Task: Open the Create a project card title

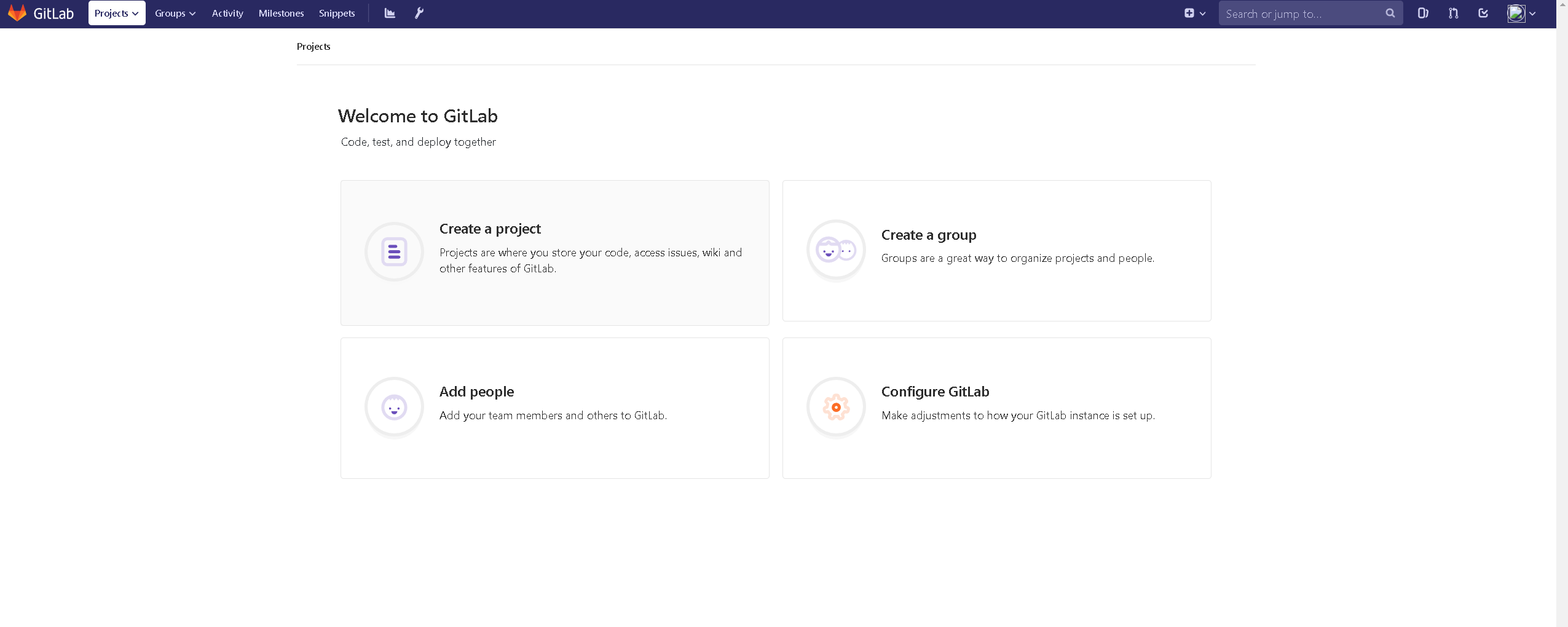Action: 490,229
